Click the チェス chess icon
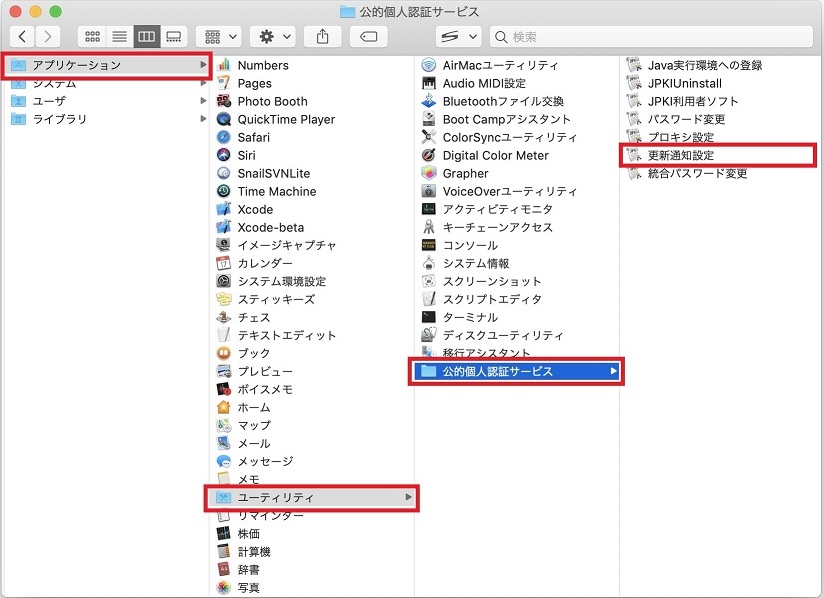Viewport: 824px width, 598px height. 223,317
